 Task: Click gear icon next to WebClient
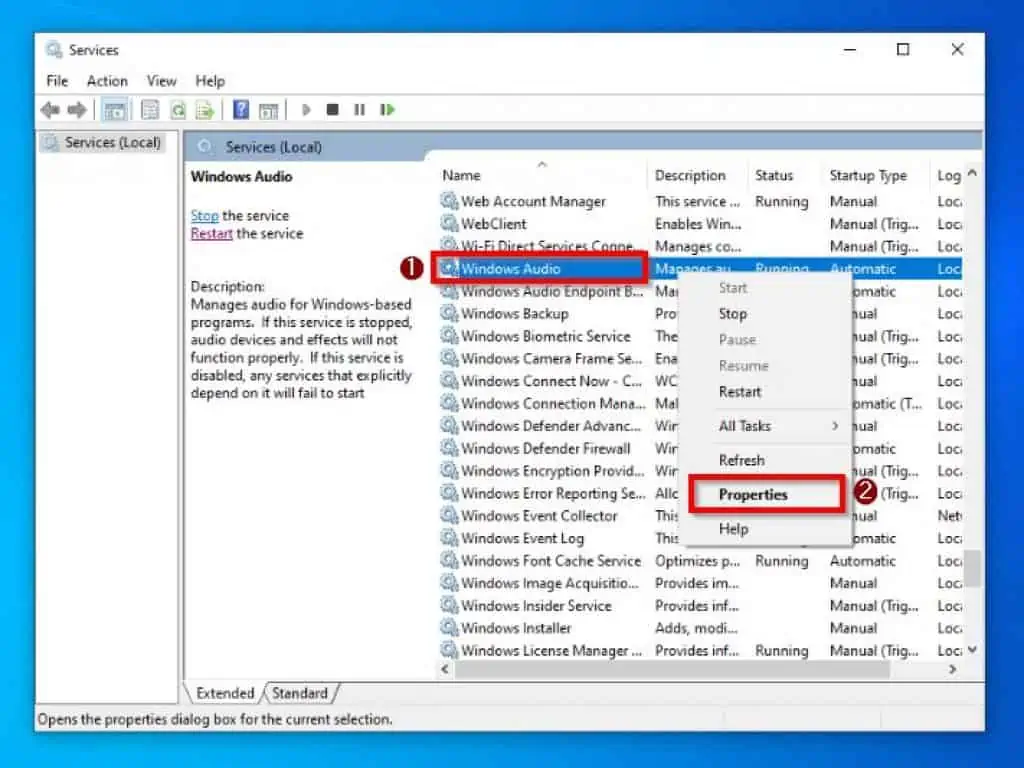point(449,223)
